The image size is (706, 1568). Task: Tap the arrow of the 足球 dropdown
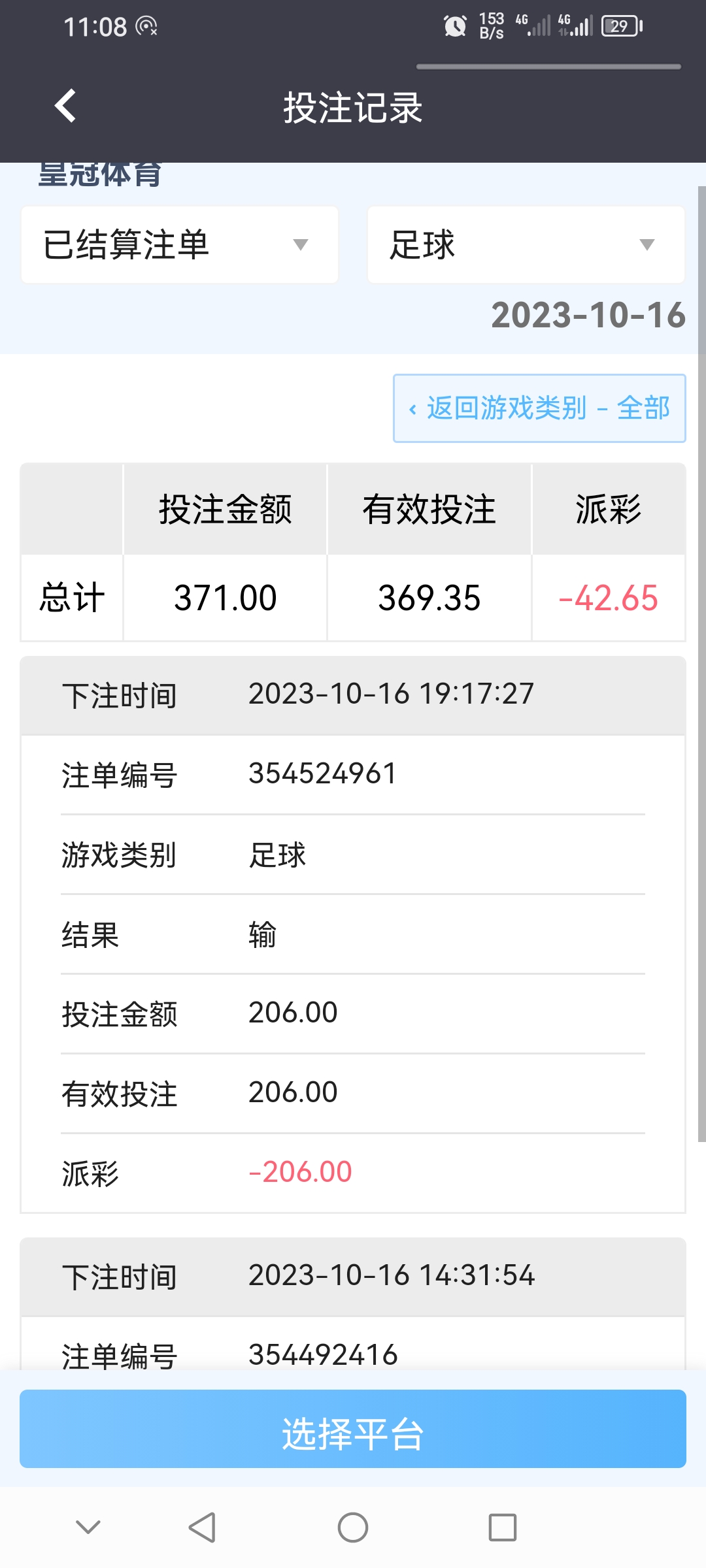tap(647, 245)
